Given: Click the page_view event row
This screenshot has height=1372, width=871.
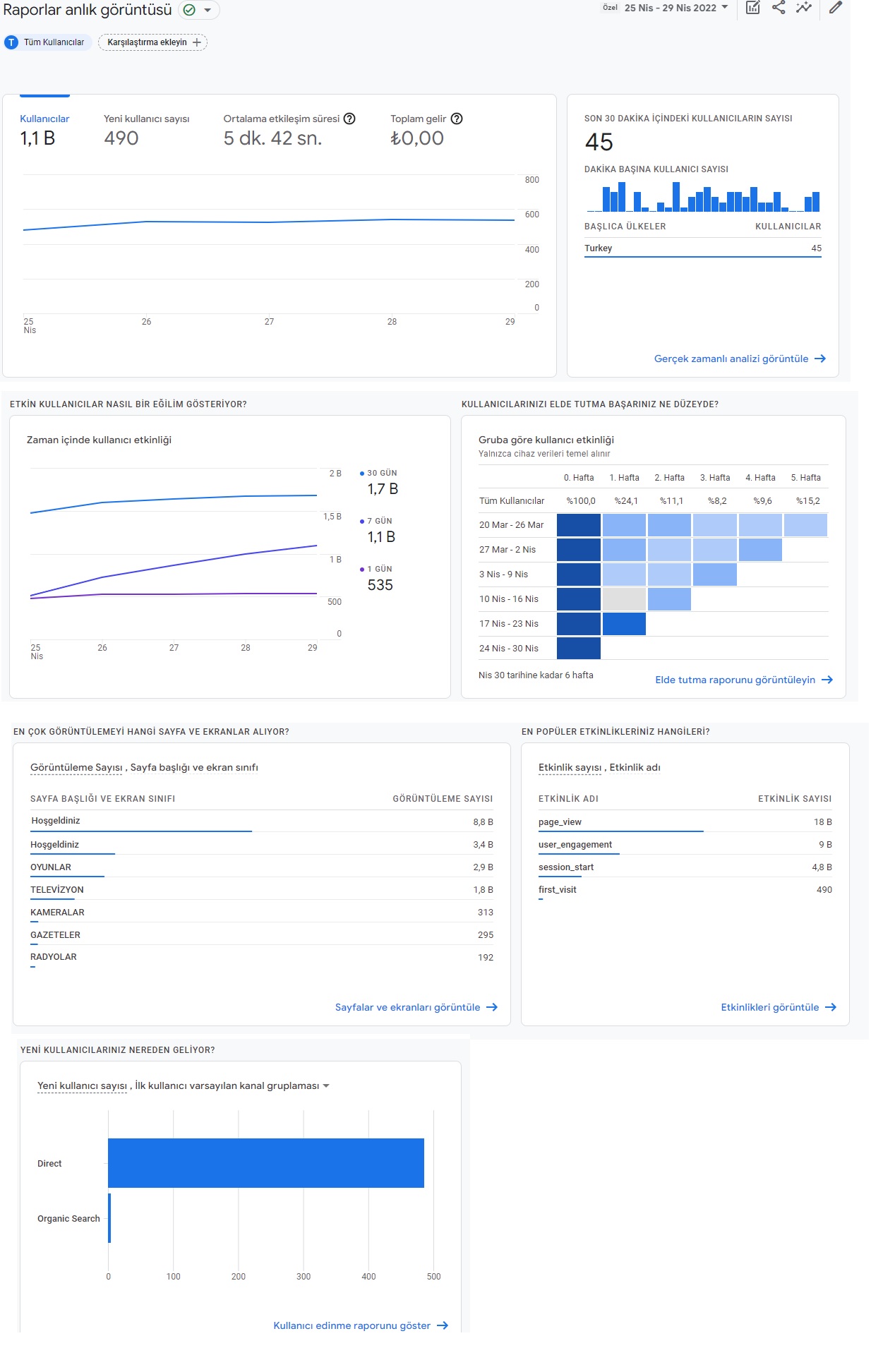Looking at the screenshot, I should 685,822.
